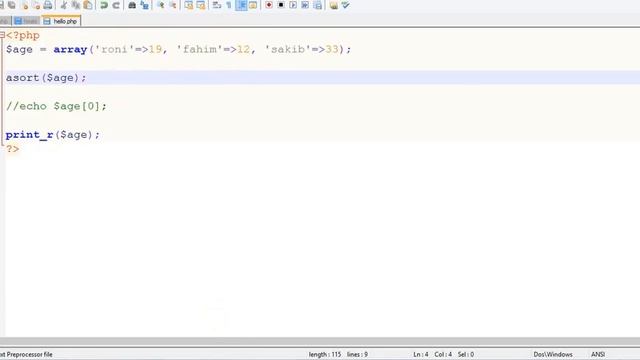The width and height of the screenshot is (640, 360).
Task: Click the 'Ln : 4' status entry
Action: pos(420,354)
